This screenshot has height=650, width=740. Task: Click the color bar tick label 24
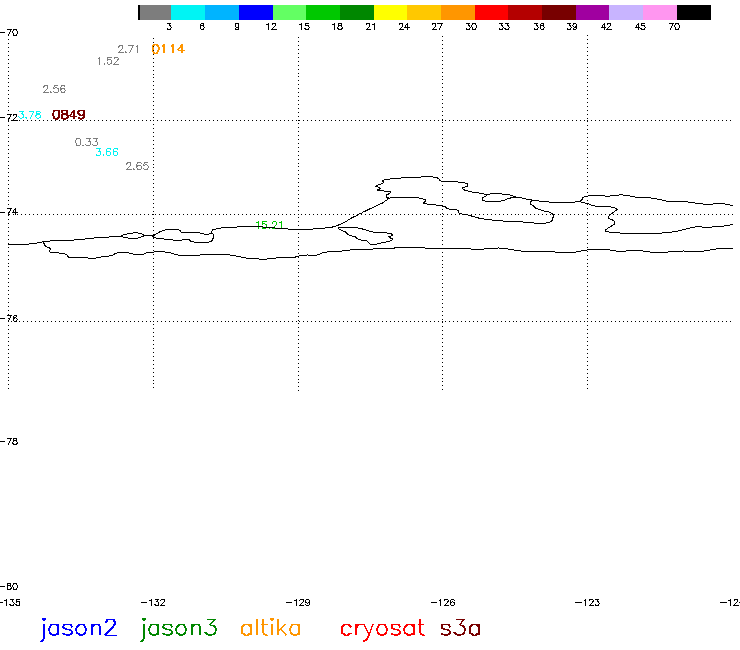point(404,26)
